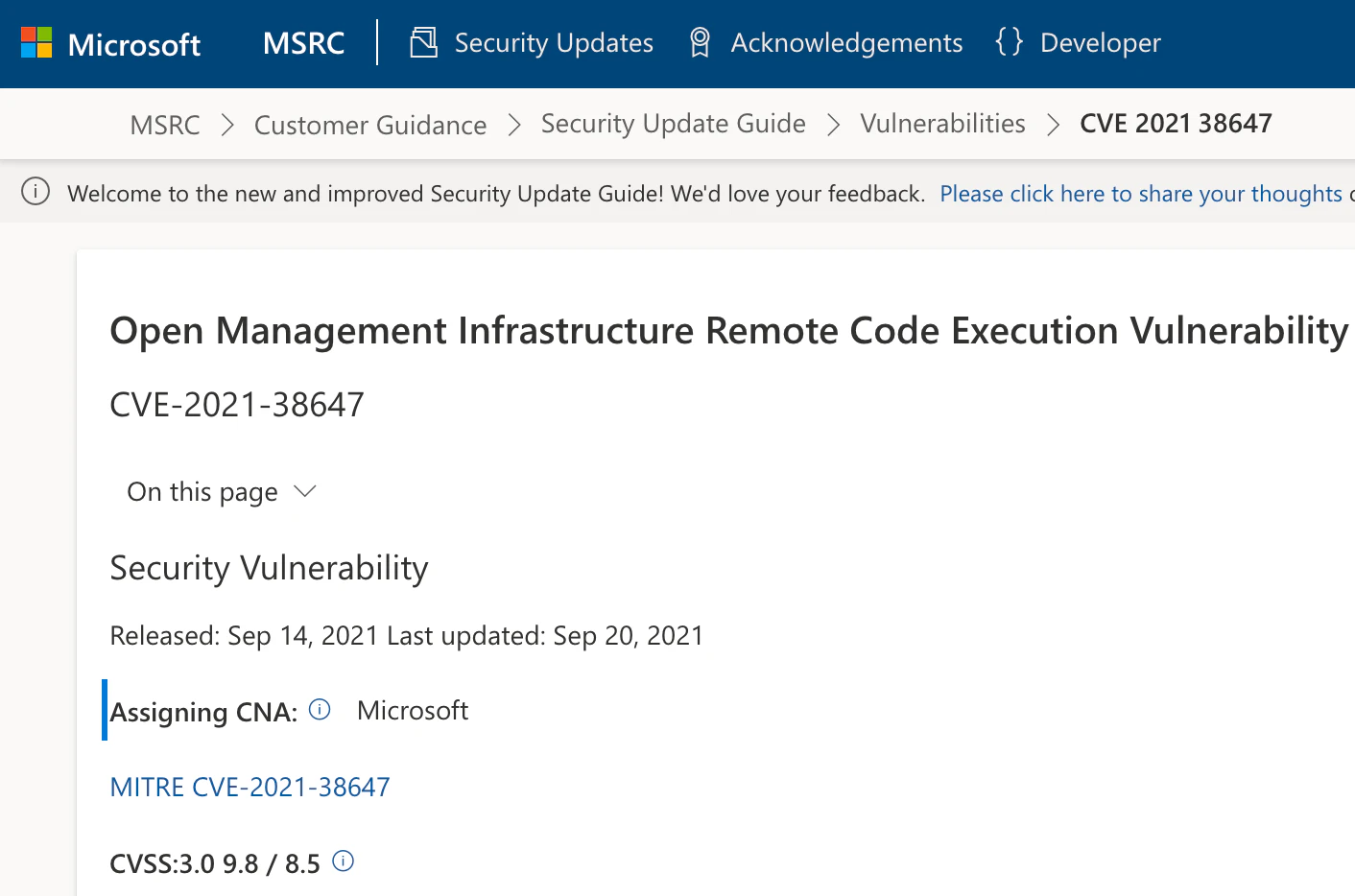Click the Security Updates icon
Image resolution: width=1355 pixels, height=896 pixels.
[x=423, y=42]
